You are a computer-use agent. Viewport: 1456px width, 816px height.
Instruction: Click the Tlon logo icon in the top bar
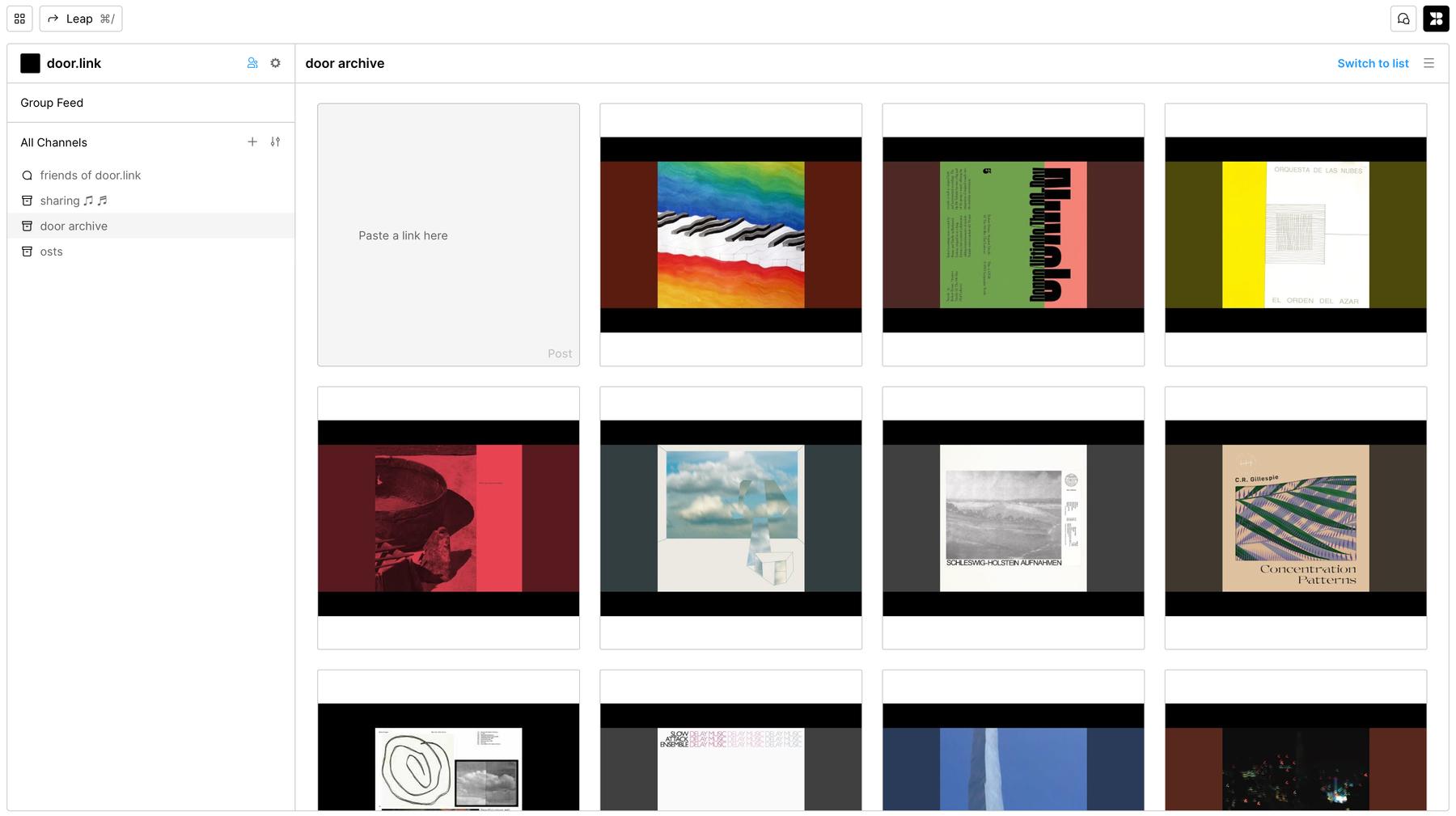pos(1437,19)
